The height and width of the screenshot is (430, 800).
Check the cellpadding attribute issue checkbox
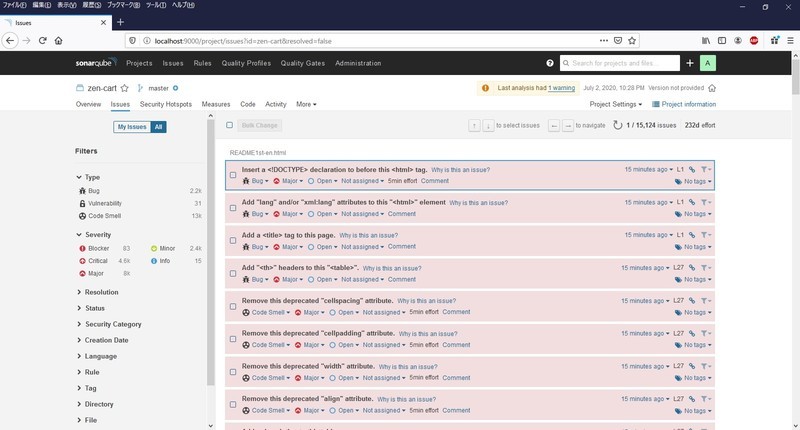(x=233, y=339)
